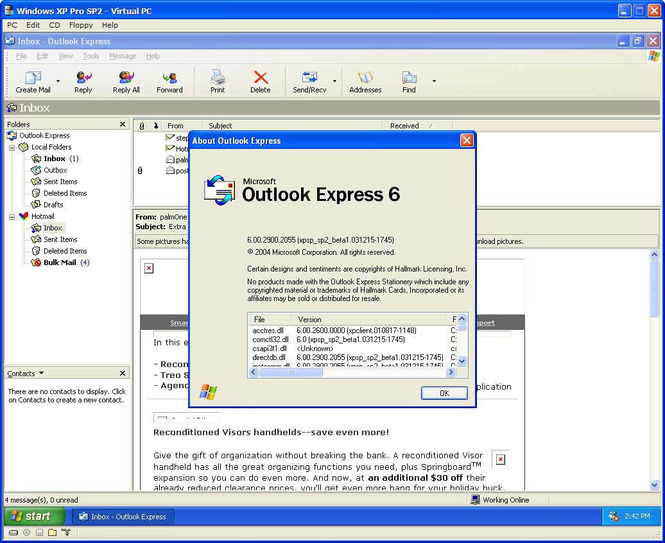Click the Windows Start button
Viewport: 665px width, 543px height.
[36, 516]
